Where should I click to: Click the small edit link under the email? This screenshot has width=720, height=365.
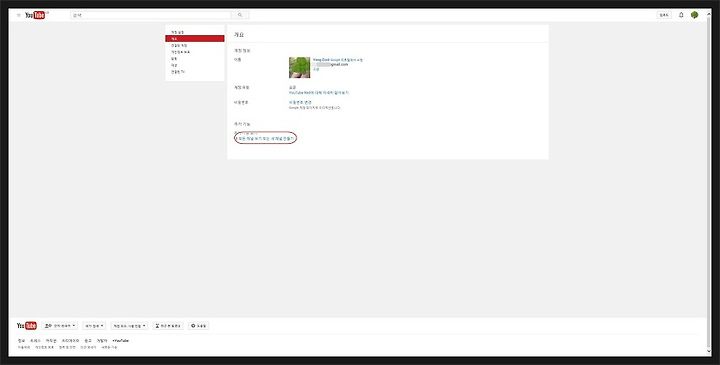tap(316, 69)
